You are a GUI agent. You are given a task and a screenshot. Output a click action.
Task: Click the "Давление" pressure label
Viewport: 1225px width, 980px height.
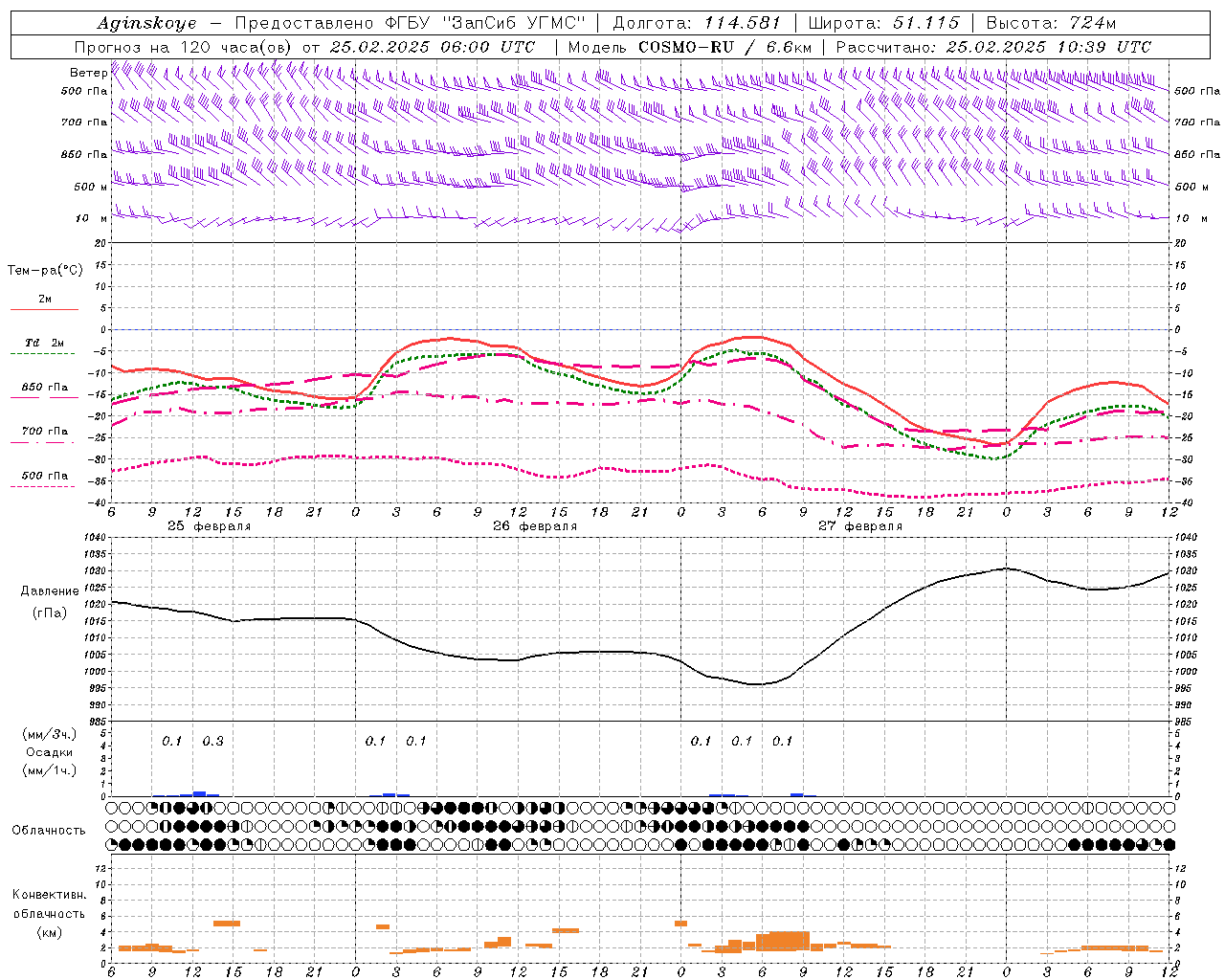click(50, 591)
